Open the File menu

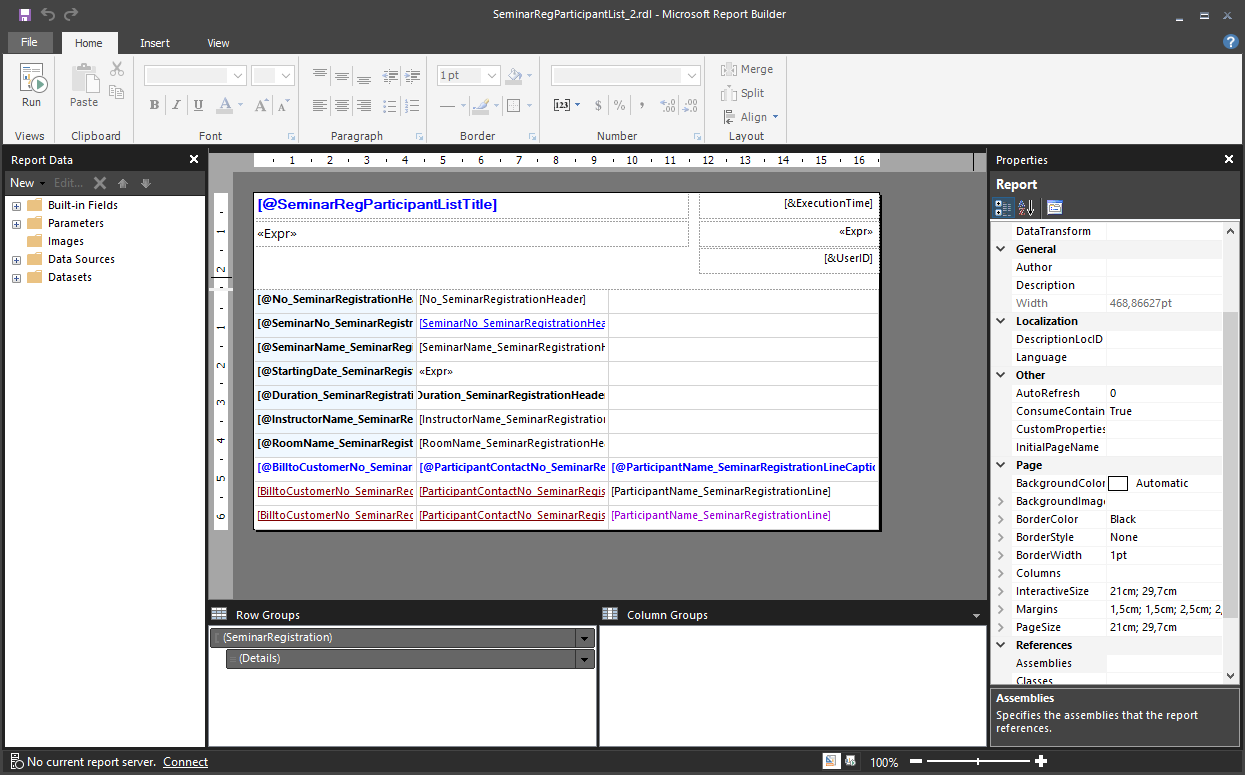click(30, 42)
